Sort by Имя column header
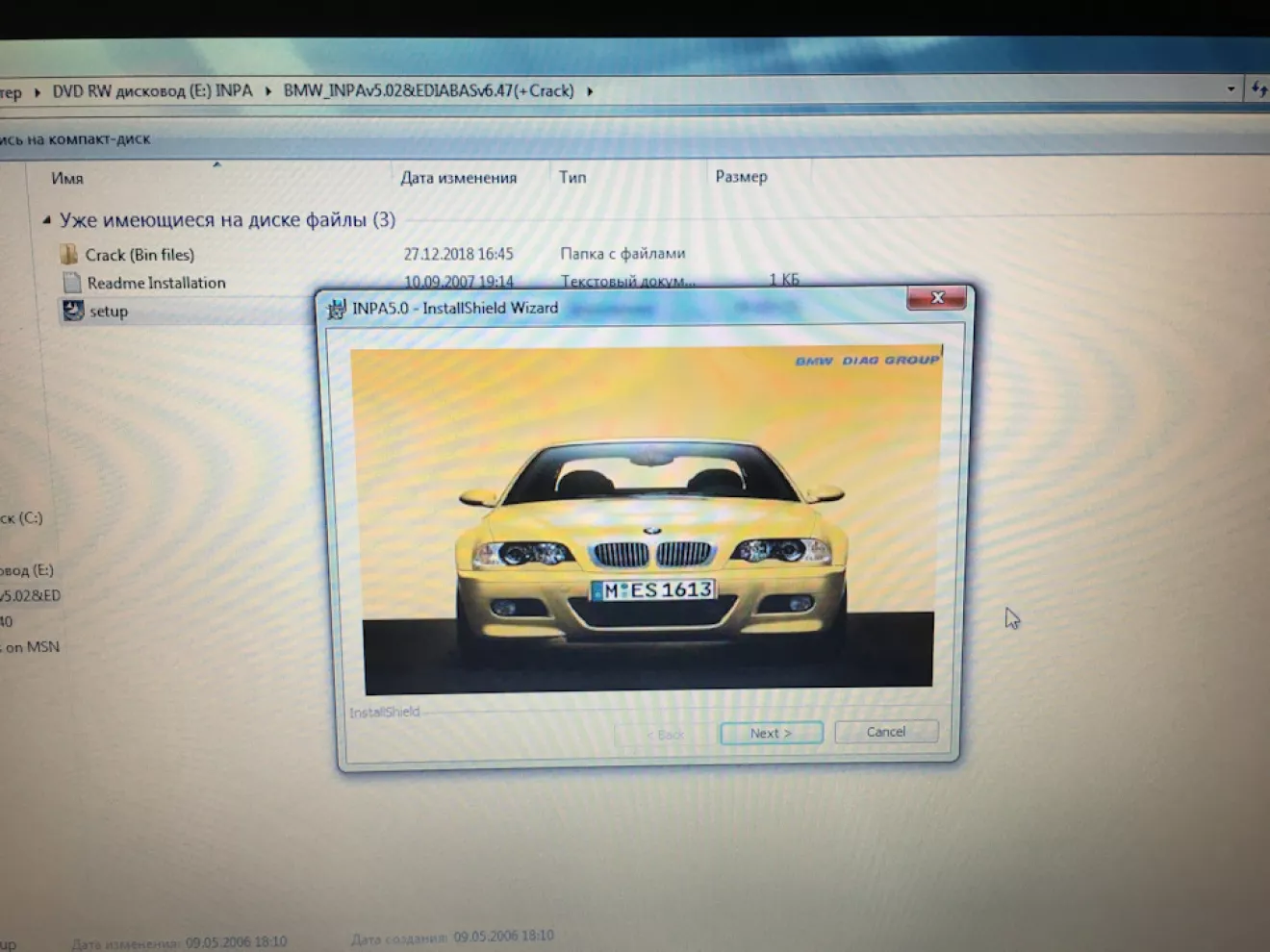Viewport: 1270px width, 952px height. pos(67,178)
